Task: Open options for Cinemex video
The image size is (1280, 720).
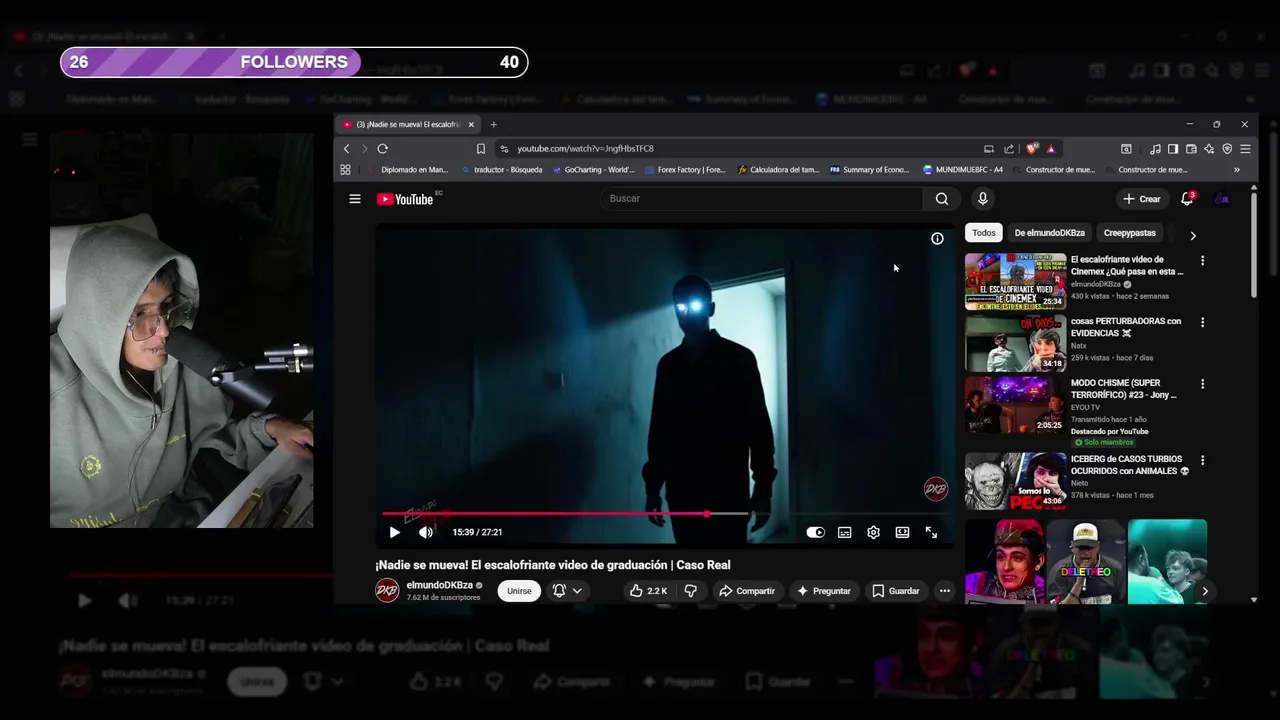Action: pos(1202,261)
